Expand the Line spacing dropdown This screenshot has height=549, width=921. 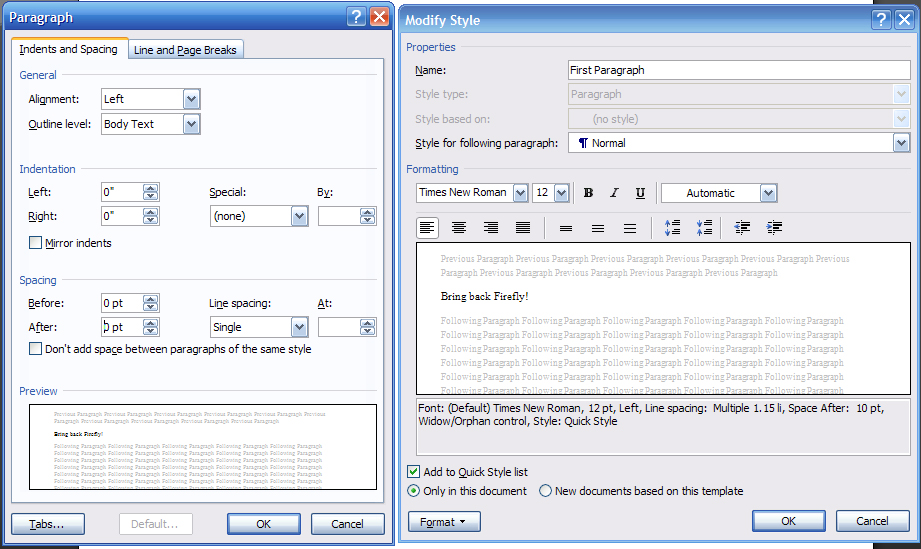pos(299,327)
